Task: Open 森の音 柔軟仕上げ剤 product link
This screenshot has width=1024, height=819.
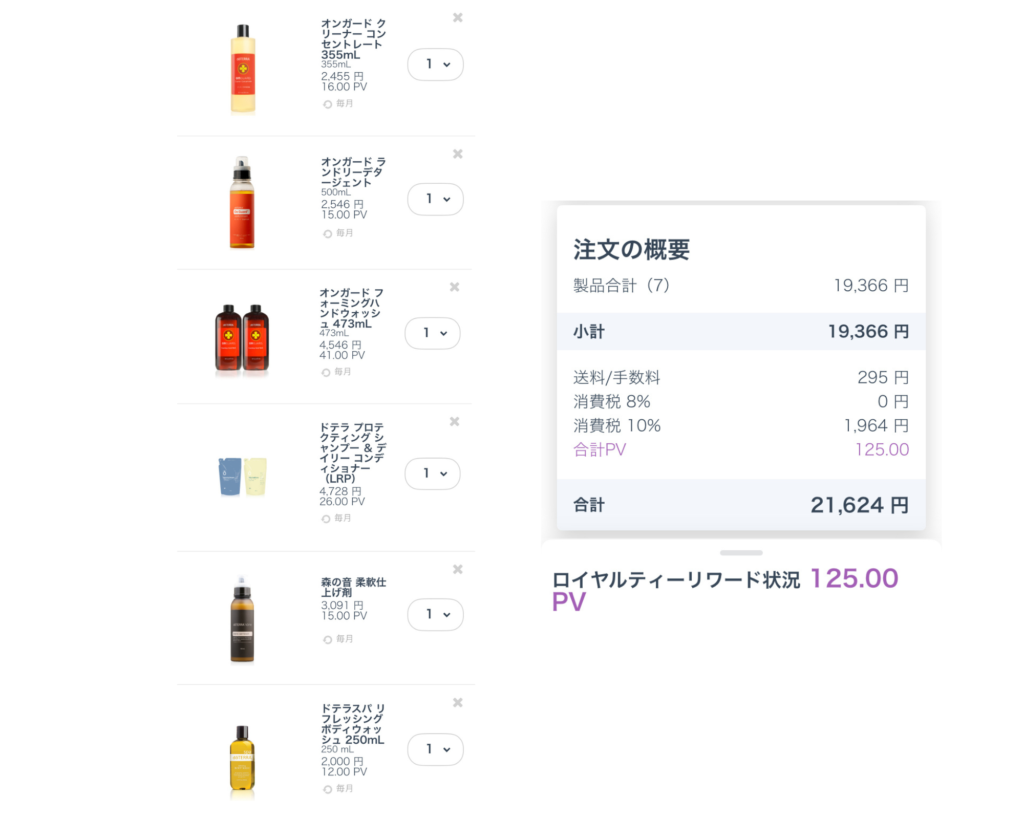Action: click(x=354, y=587)
